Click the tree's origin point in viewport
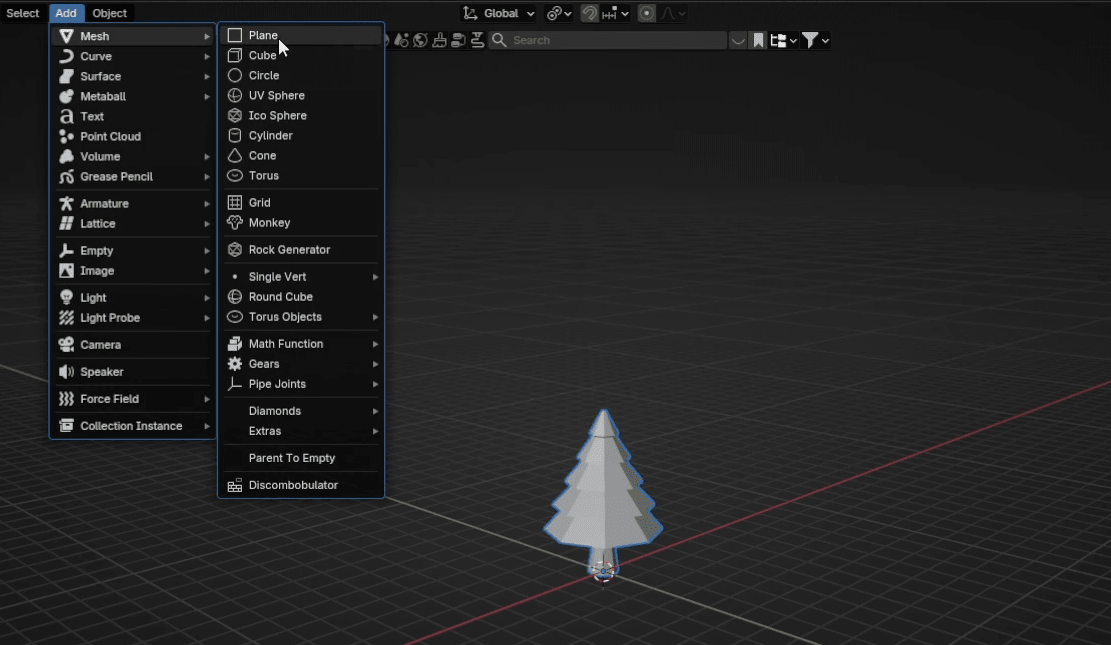This screenshot has height=645, width=1111. coord(602,571)
